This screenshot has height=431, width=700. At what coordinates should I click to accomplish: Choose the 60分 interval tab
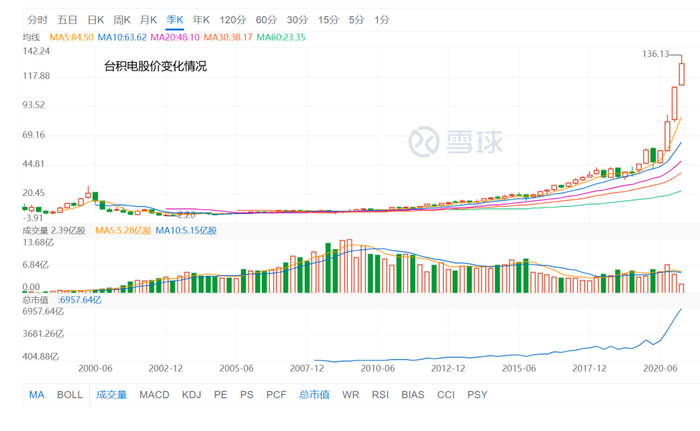(266, 20)
